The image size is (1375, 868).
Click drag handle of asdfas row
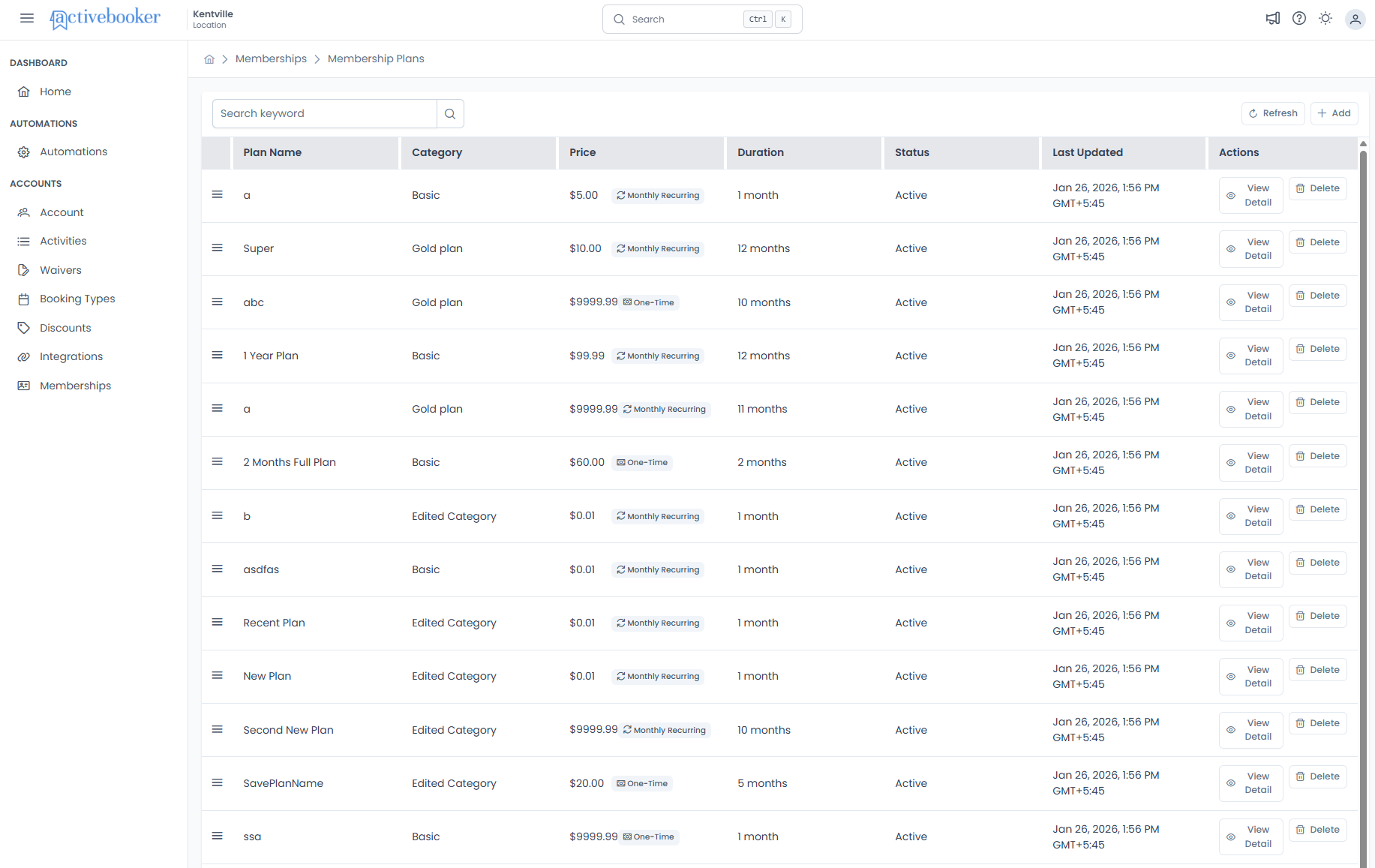click(x=217, y=569)
